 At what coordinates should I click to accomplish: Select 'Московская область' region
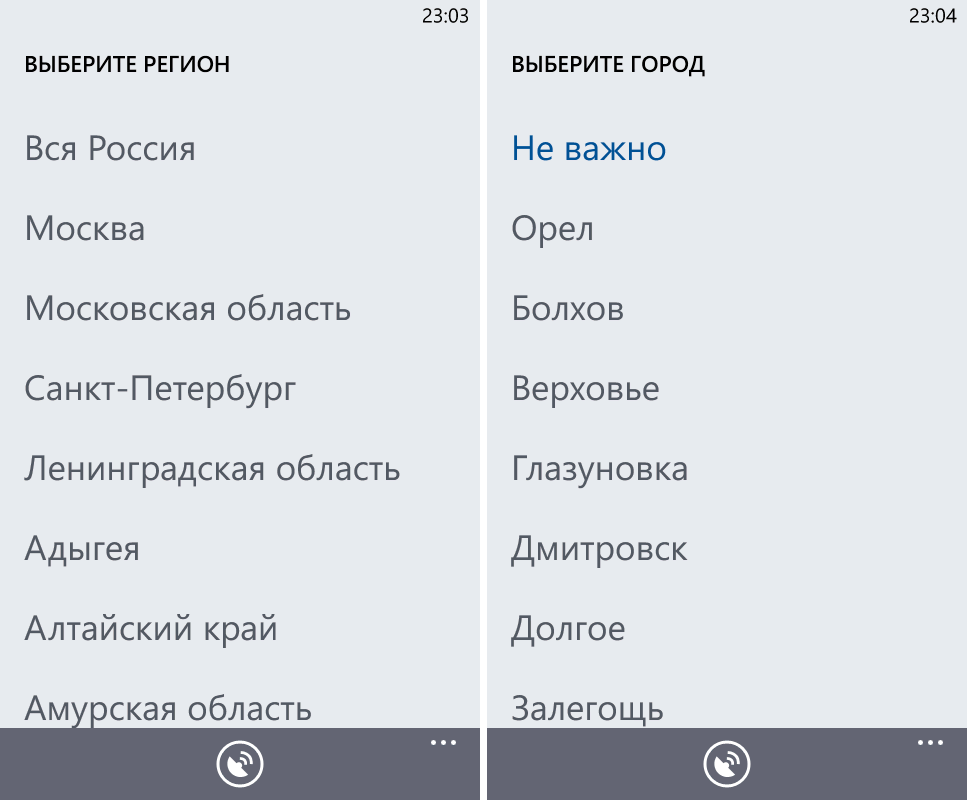click(188, 309)
